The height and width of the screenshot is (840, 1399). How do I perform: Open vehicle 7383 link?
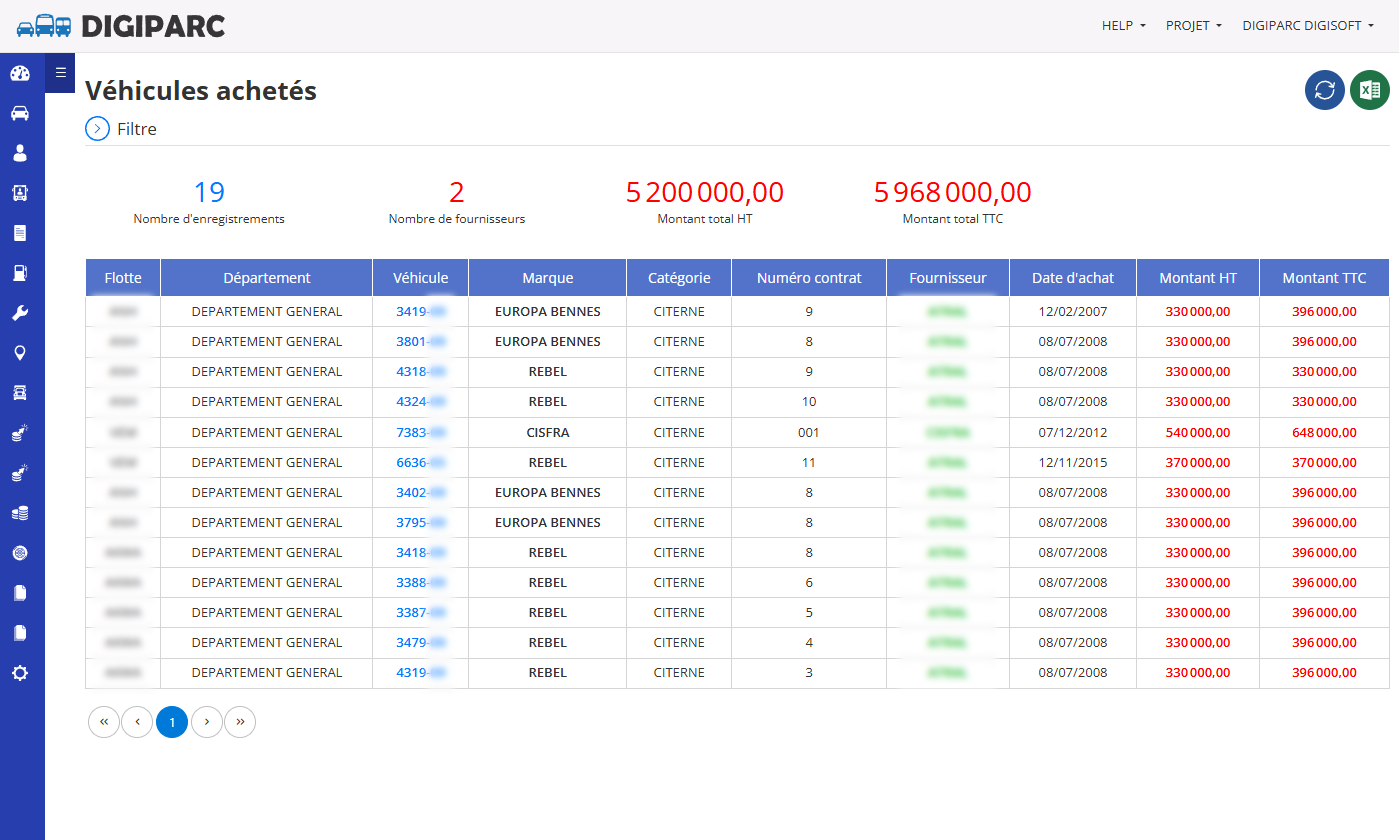420,432
